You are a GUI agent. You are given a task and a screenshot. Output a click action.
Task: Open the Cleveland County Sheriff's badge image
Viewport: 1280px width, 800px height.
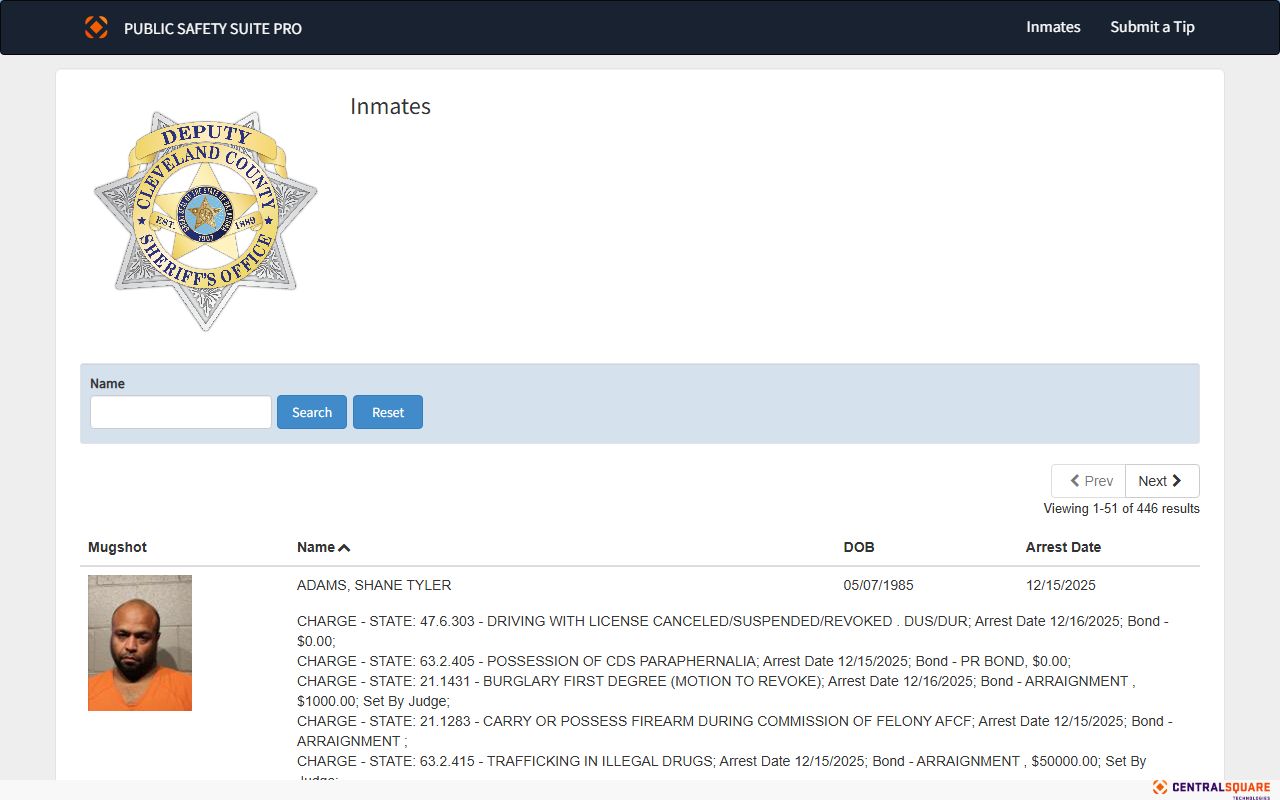(x=206, y=219)
